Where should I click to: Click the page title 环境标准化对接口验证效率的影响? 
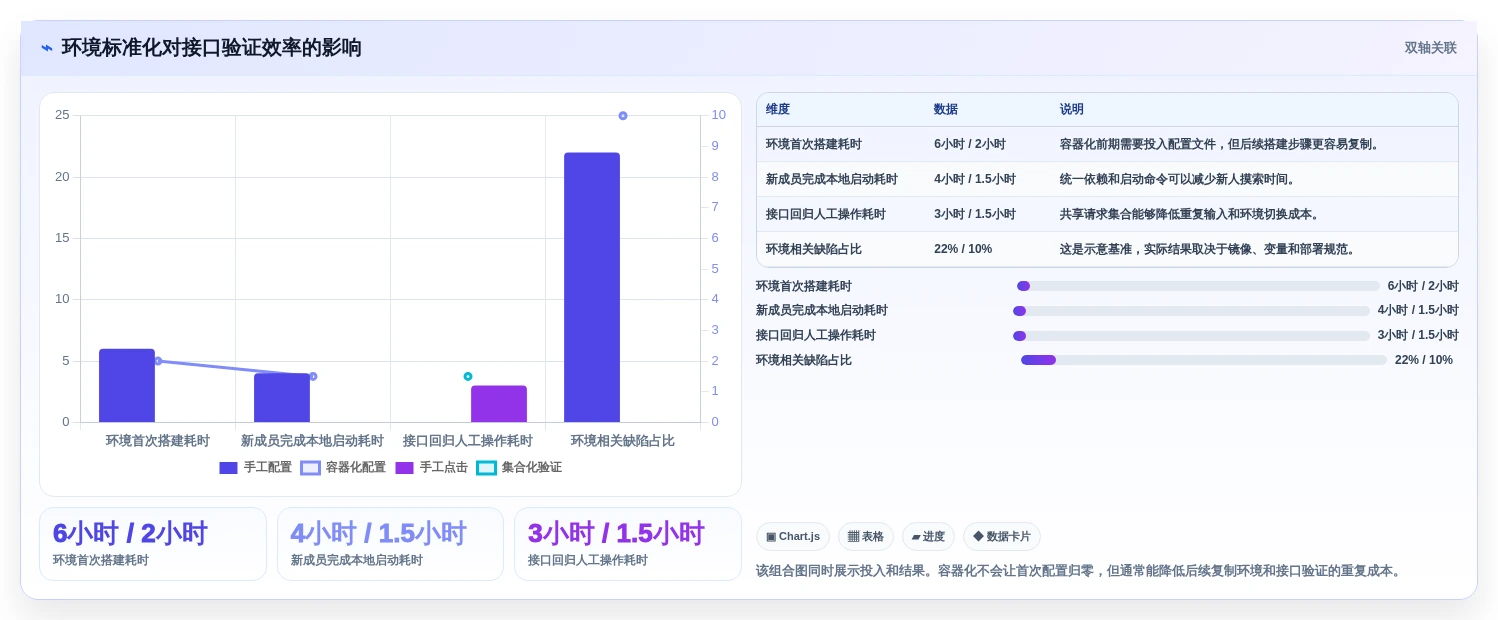tap(212, 48)
